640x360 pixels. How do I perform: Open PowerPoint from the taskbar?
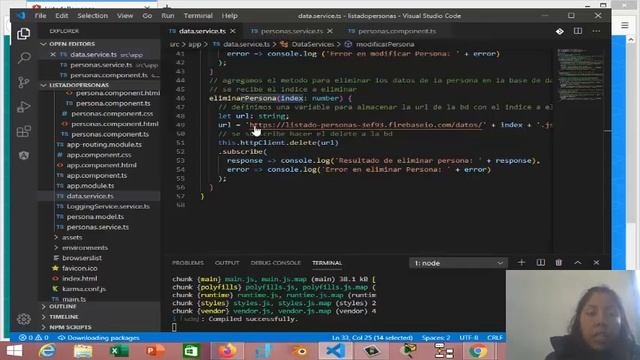[x=155, y=351]
